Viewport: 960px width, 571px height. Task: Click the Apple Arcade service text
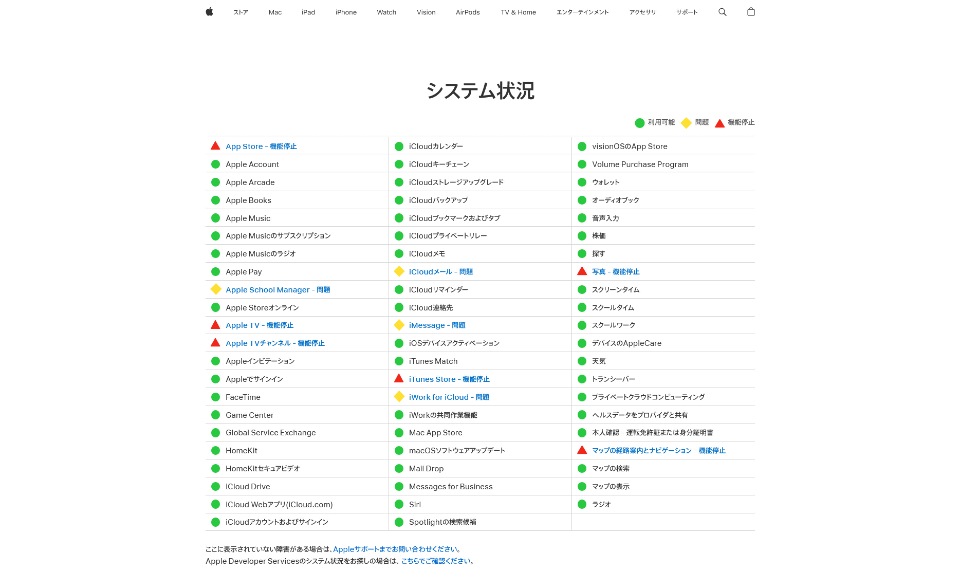point(250,182)
